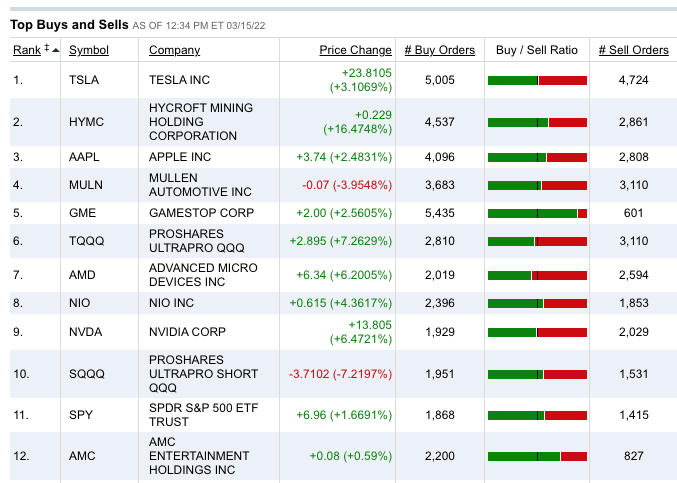Viewport: 677px width, 483px height.
Task: Sort by # Sell Orders header
Action: (633, 50)
